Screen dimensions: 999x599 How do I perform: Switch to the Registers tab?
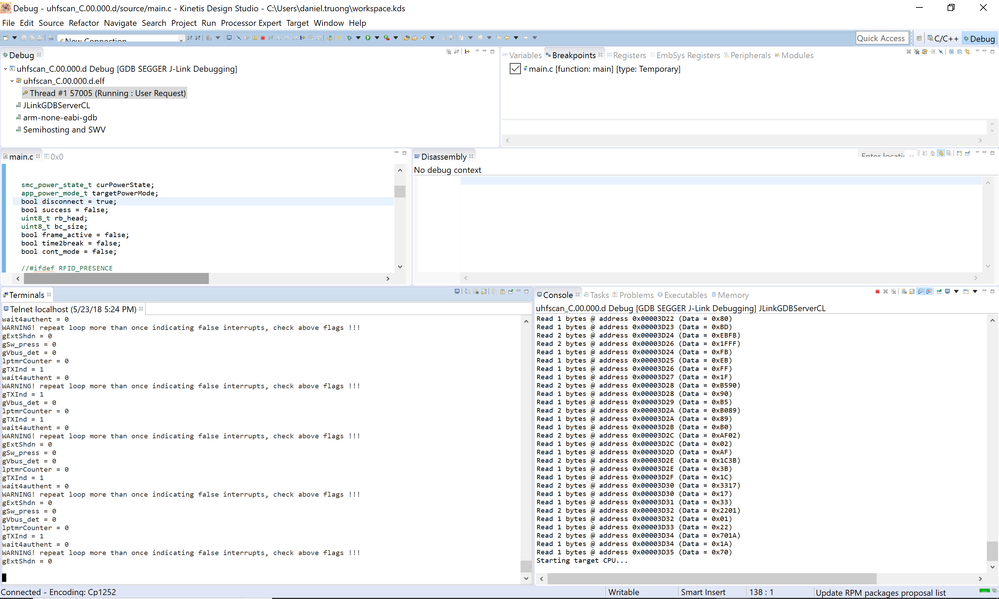click(626, 55)
